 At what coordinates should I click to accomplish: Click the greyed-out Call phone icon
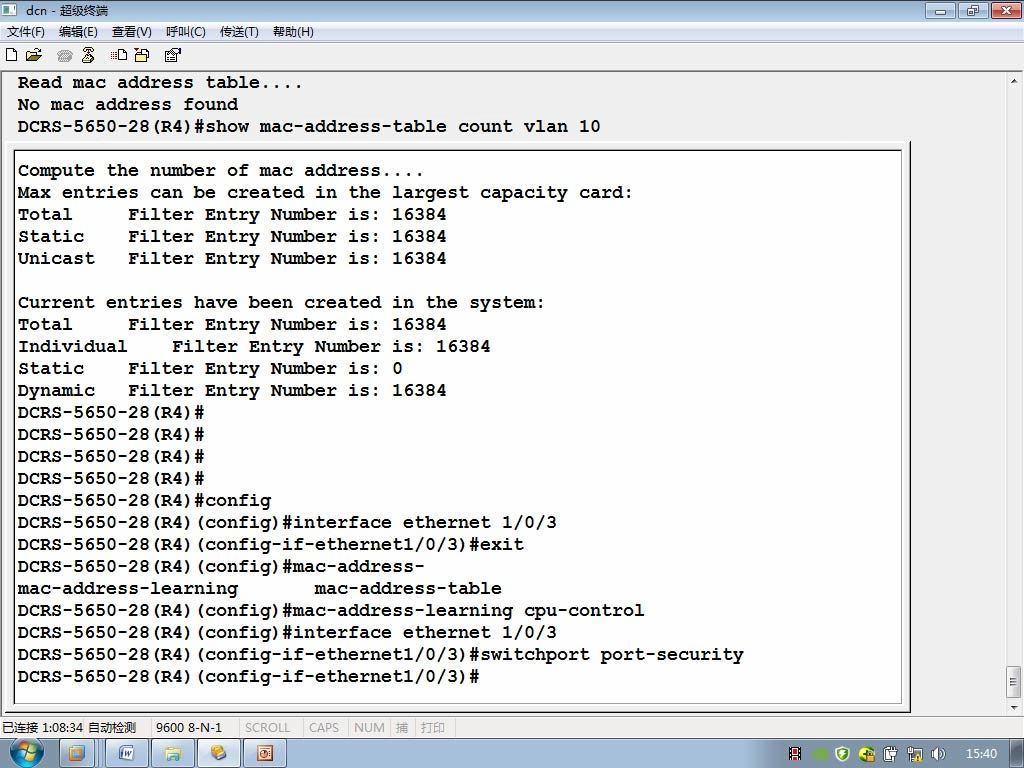click(x=65, y=56)
